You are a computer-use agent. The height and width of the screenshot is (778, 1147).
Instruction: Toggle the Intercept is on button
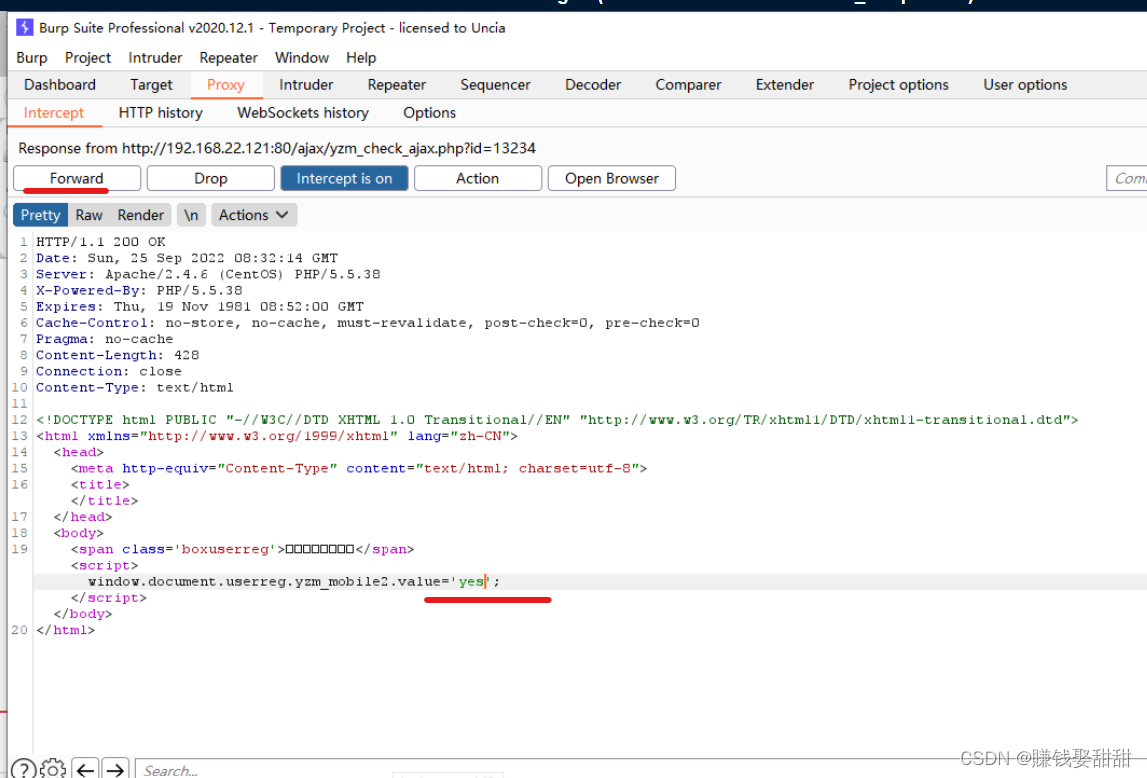click(x=344, y=178)
